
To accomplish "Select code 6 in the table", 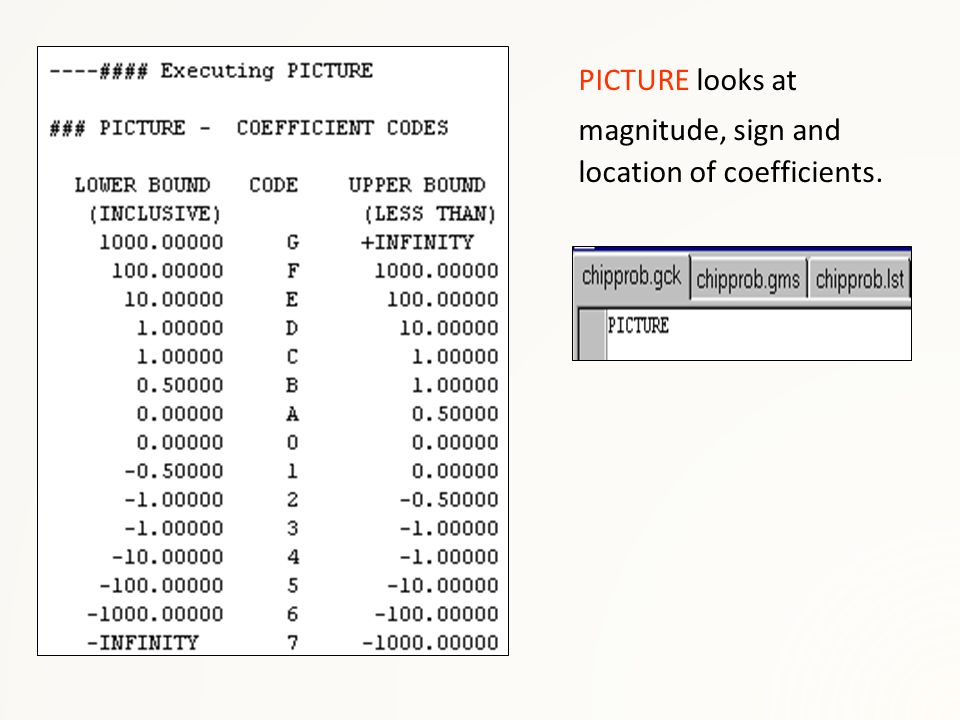I will click(293, 613).
